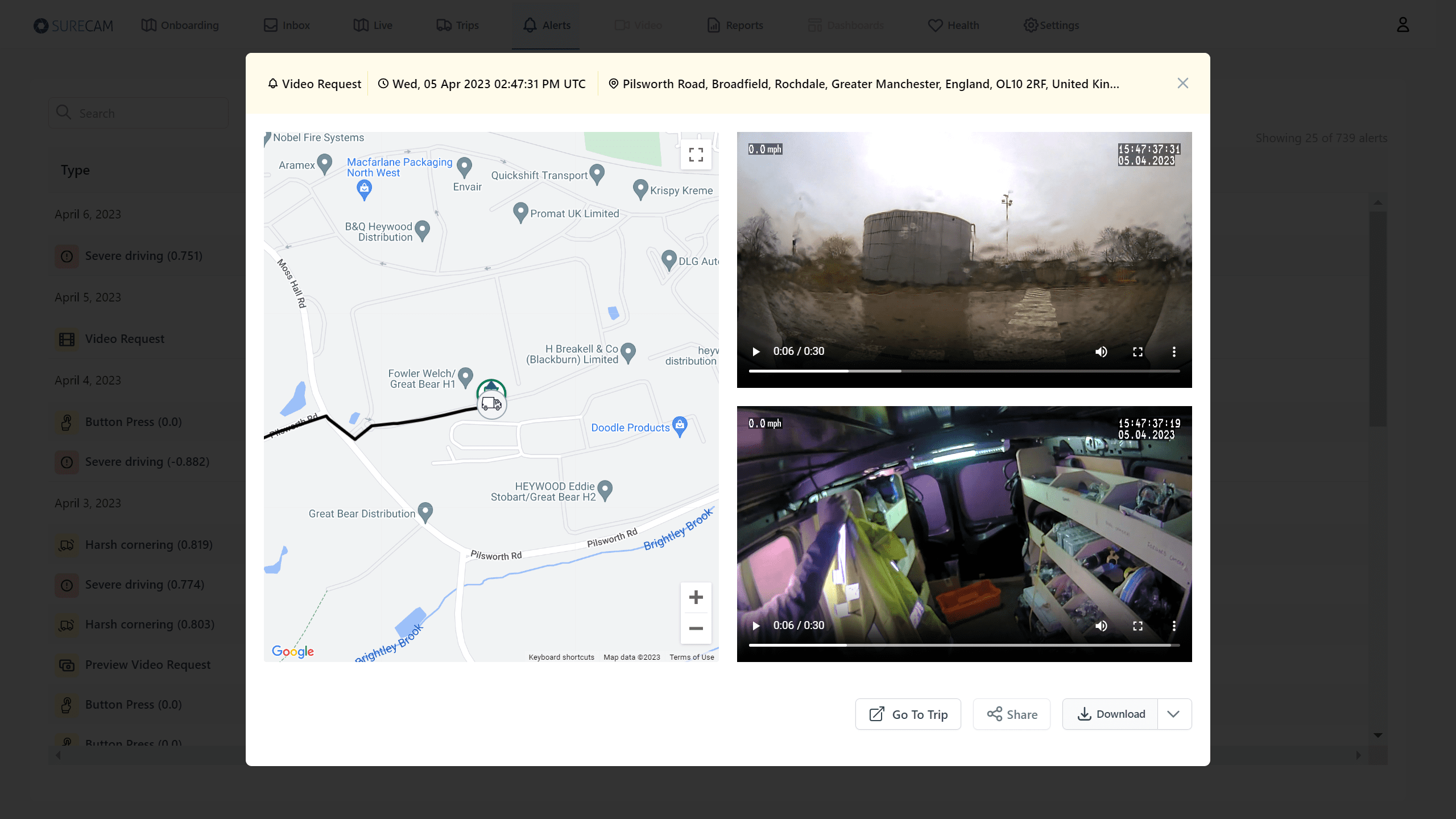The width and height of the screenshot is (1456, 819).
Task: Play the top dashcam video
Action: [x=756, y=351]
